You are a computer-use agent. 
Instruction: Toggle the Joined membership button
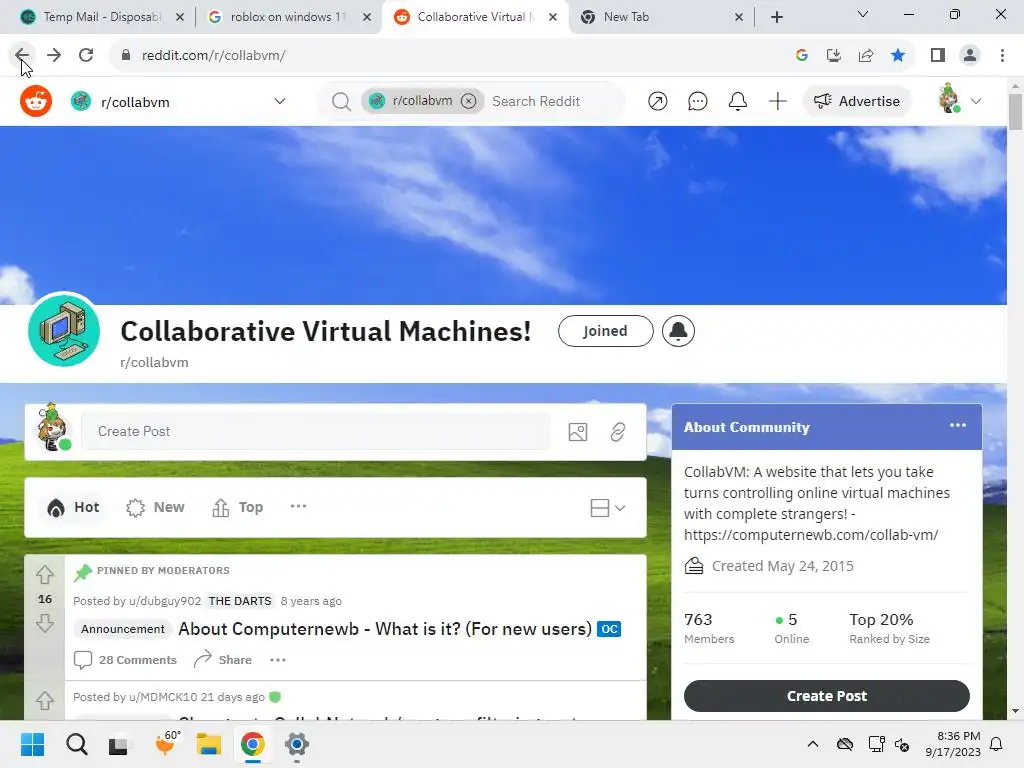pos(605,331)
